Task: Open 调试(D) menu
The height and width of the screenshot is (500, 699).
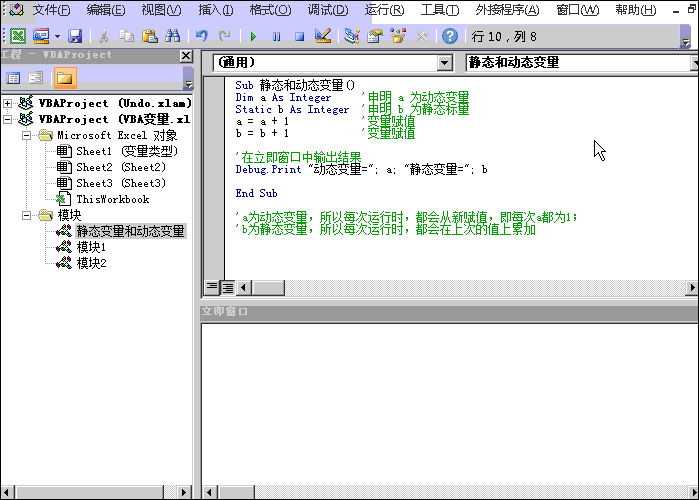Action: pyautogui.click(x=328, y=10)
